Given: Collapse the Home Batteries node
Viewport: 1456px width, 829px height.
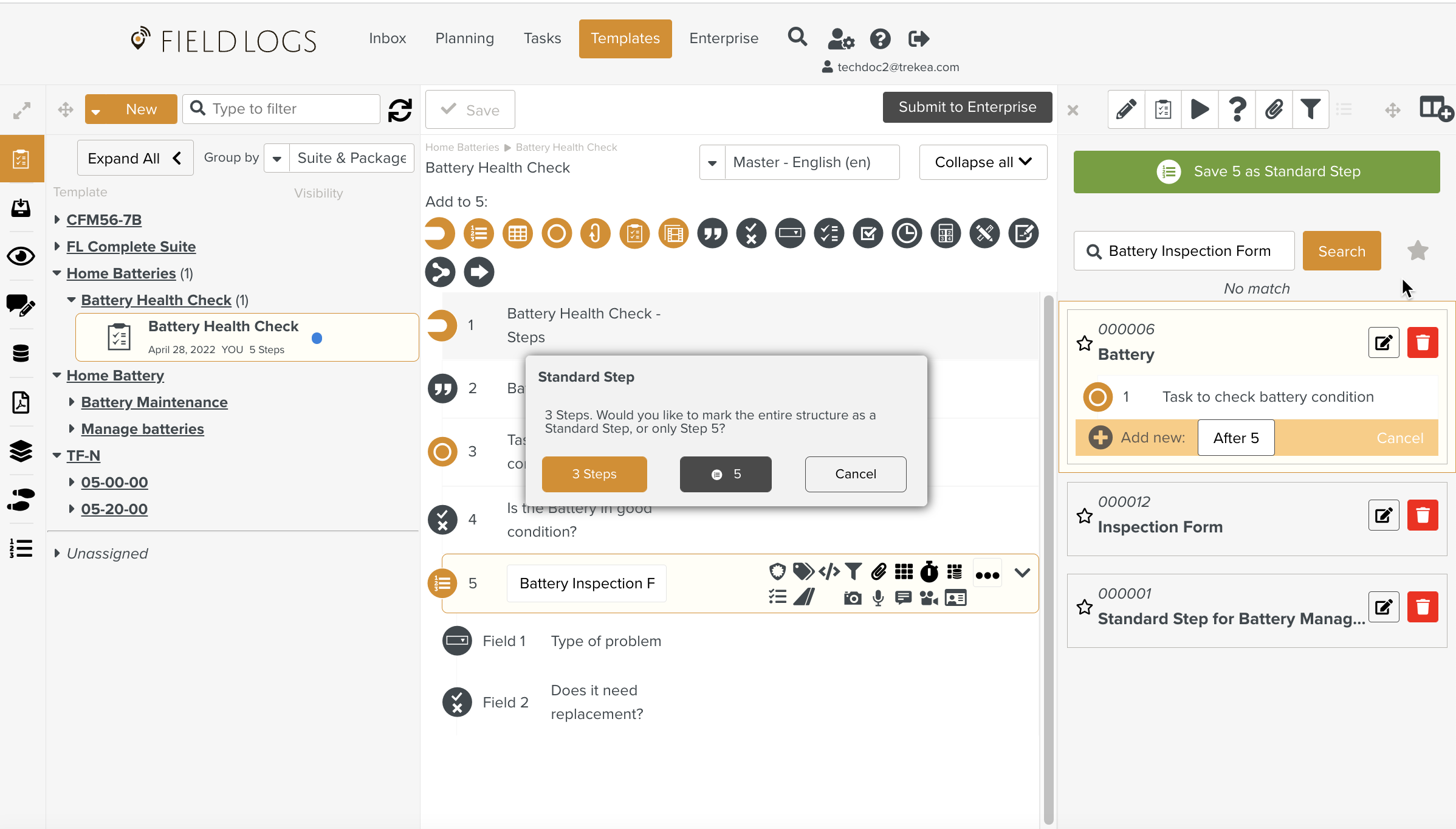Looking at the screenshot, I should pyautogui.click(x=57, y=273).
